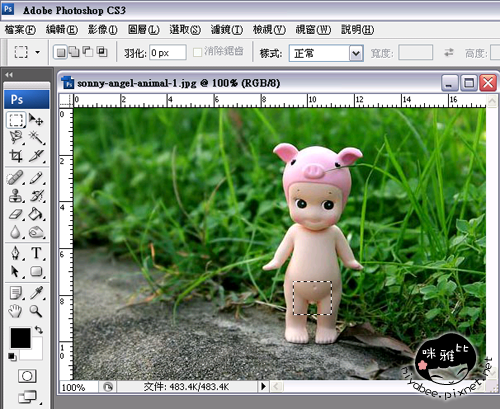
Task: Choose the Lasso tool
Action: pos(16,137)
